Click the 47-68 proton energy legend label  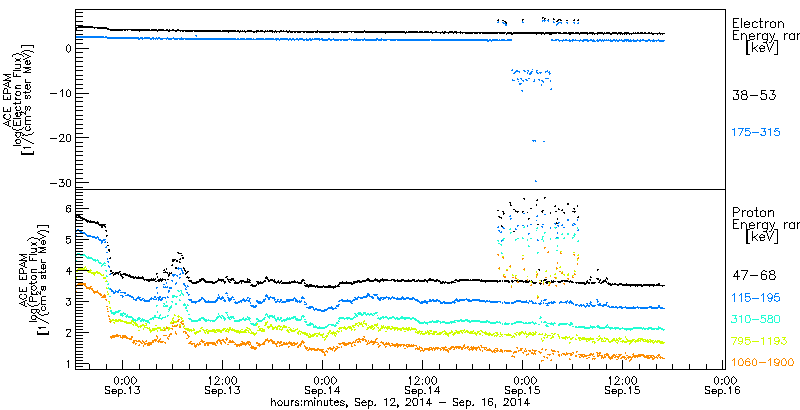coord(754,276)
